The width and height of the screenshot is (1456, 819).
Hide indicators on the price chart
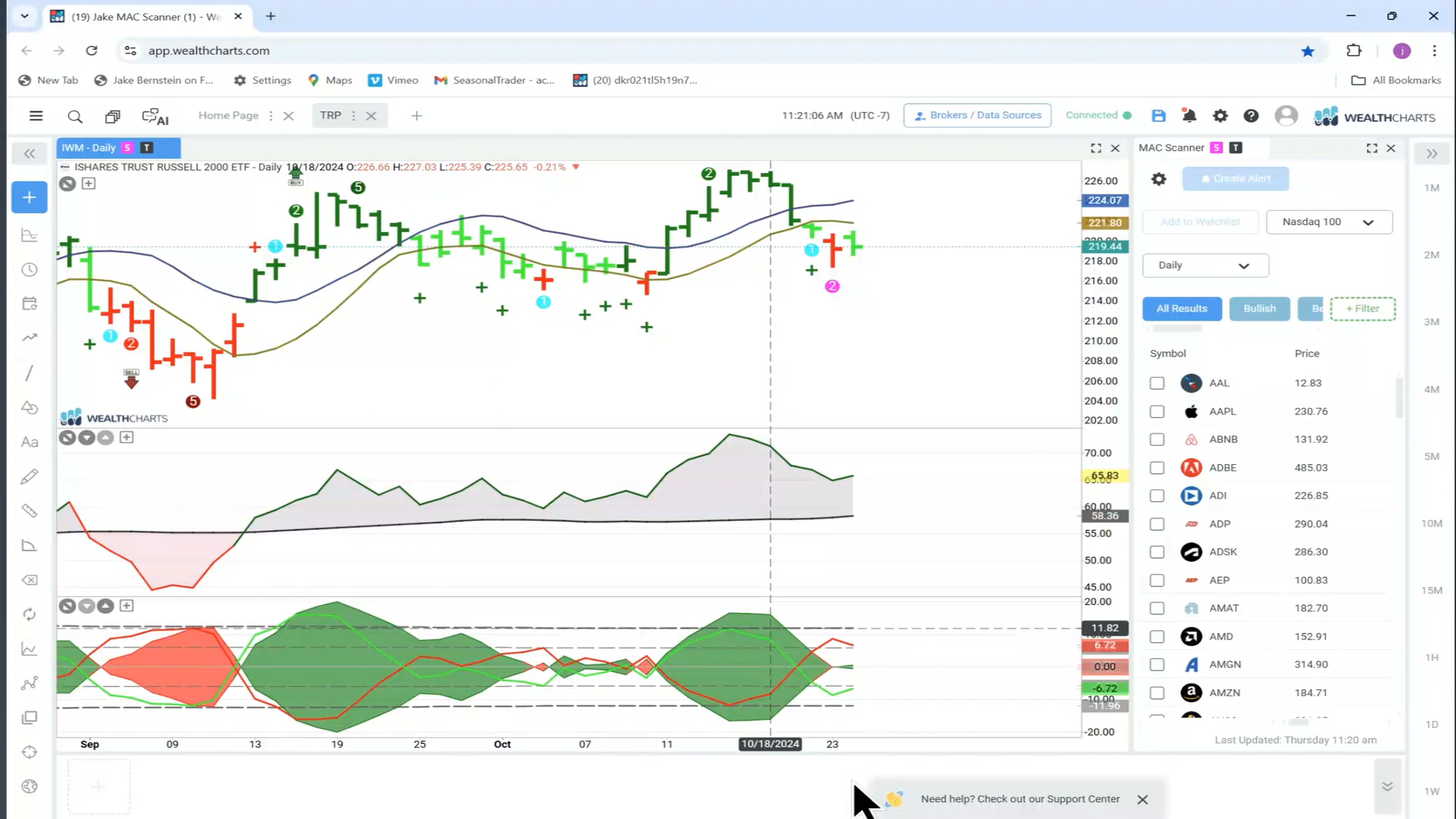(67, 184)
